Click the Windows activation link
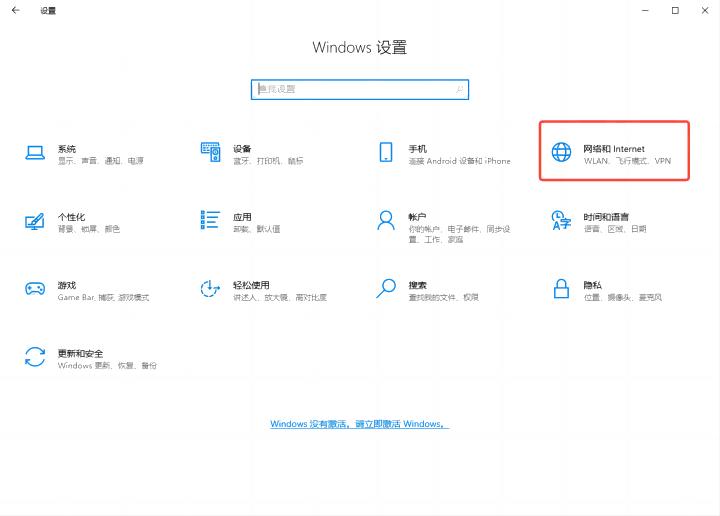This screenshot has height=516, width=720. pyautogui.click(x=360, y=424)
